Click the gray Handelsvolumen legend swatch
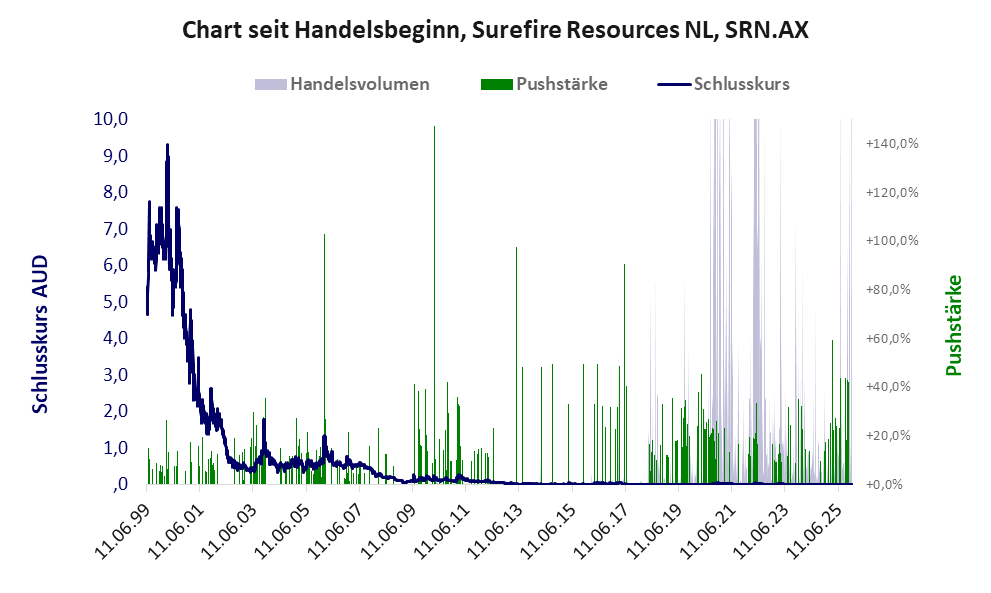Image resolution: width=991 pixels, height=593 pixels. [272, 84]
